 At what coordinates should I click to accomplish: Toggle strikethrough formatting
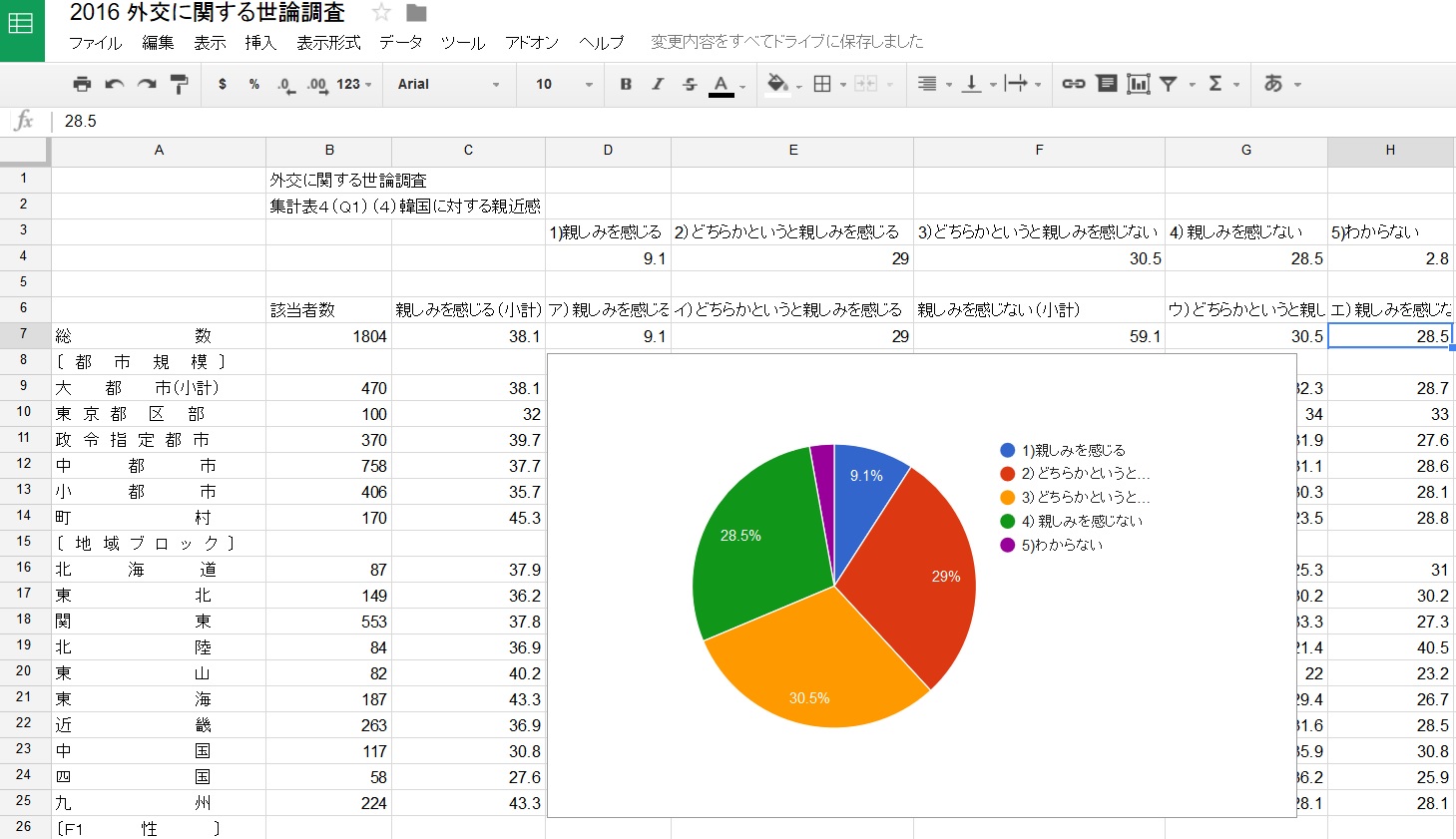point(690,84)
